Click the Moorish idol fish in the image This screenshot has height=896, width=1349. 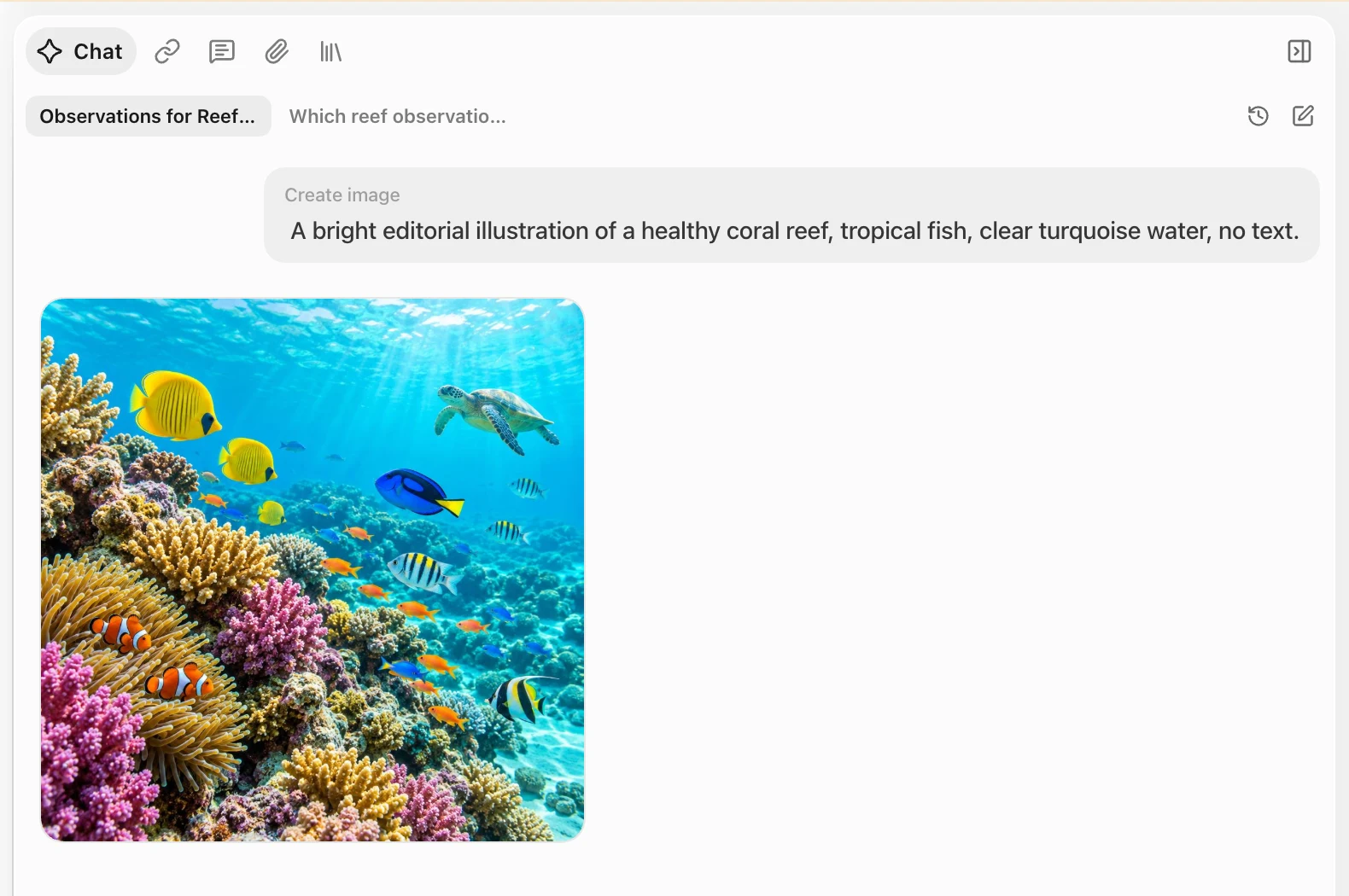click(x=518, y=699)
